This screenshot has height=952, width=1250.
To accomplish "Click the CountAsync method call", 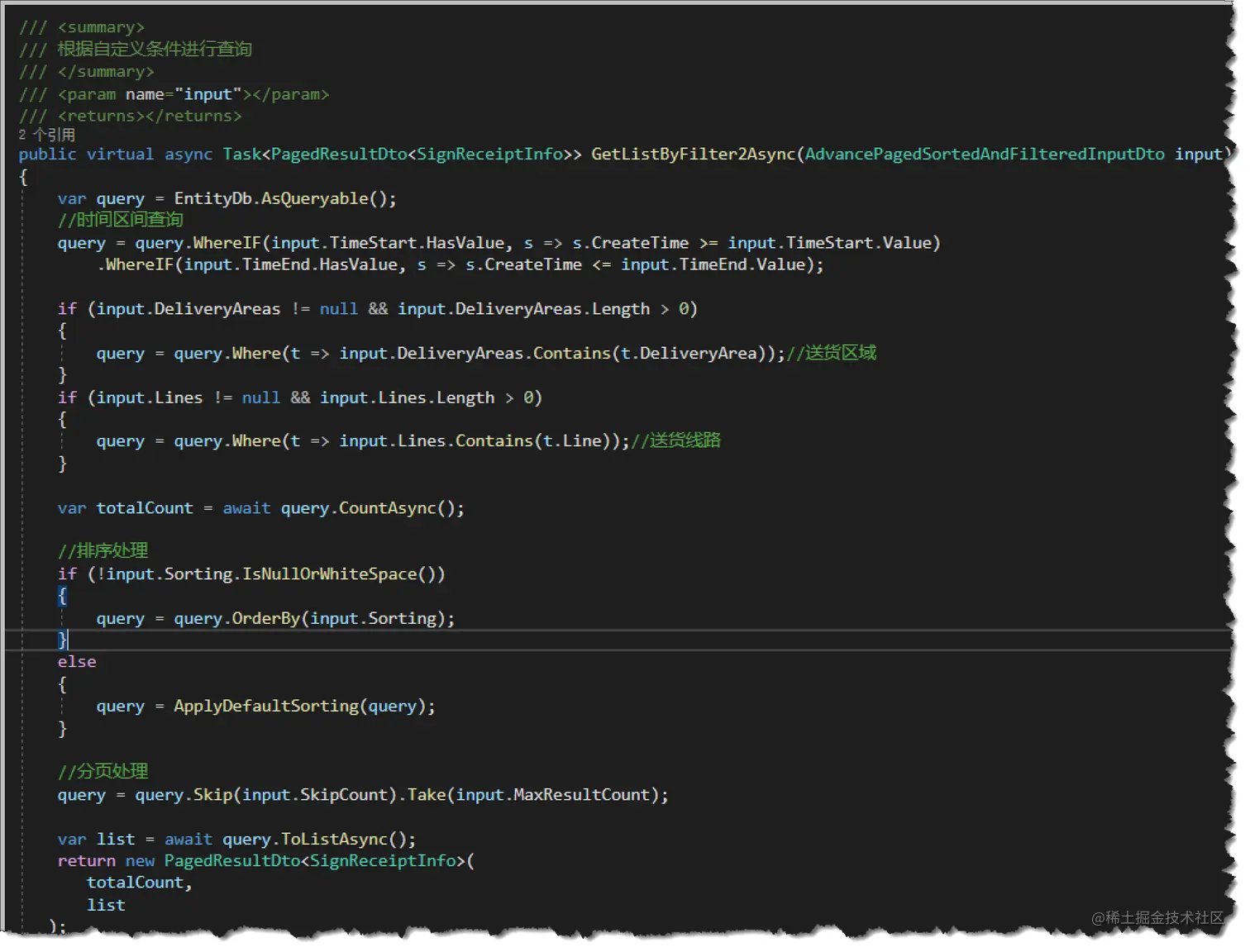I will (x=387, y=508).
